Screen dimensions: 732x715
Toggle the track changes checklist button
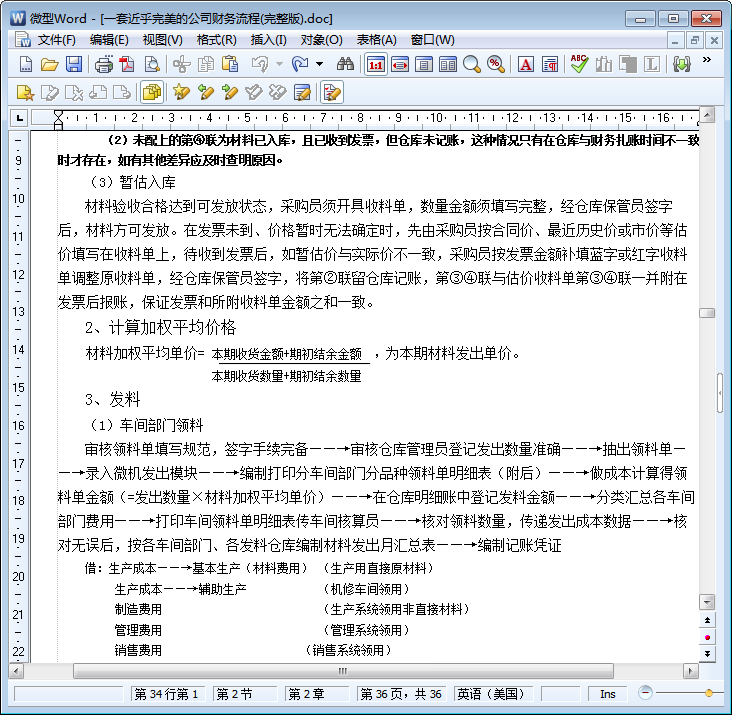[x=332, y=92]
